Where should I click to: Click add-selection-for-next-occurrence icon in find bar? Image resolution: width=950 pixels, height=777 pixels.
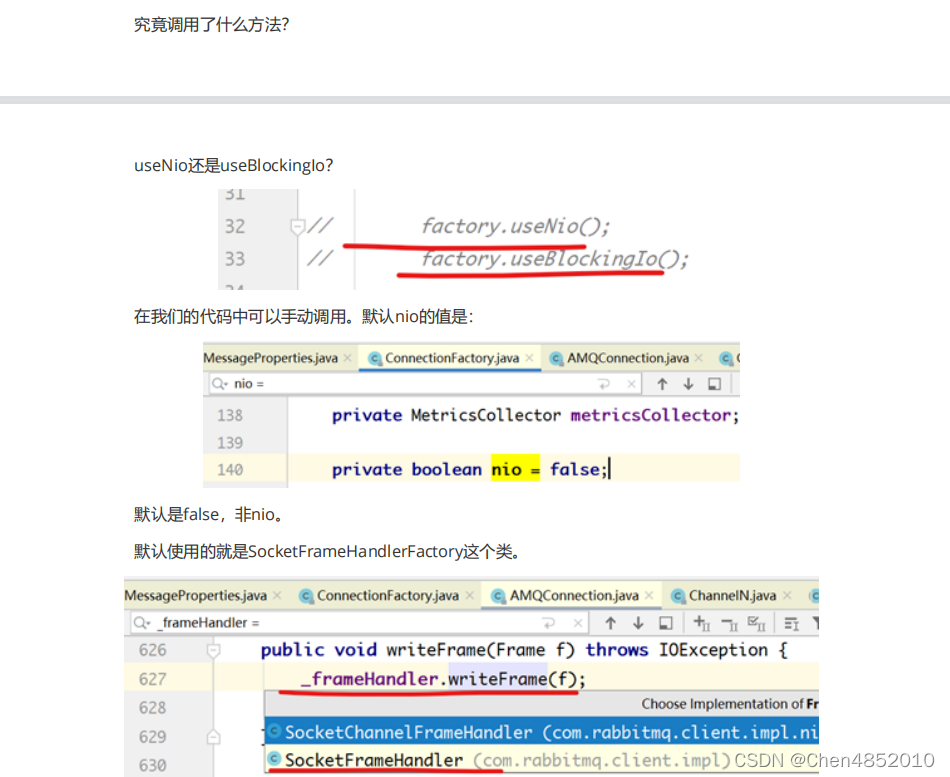[699, 622]
